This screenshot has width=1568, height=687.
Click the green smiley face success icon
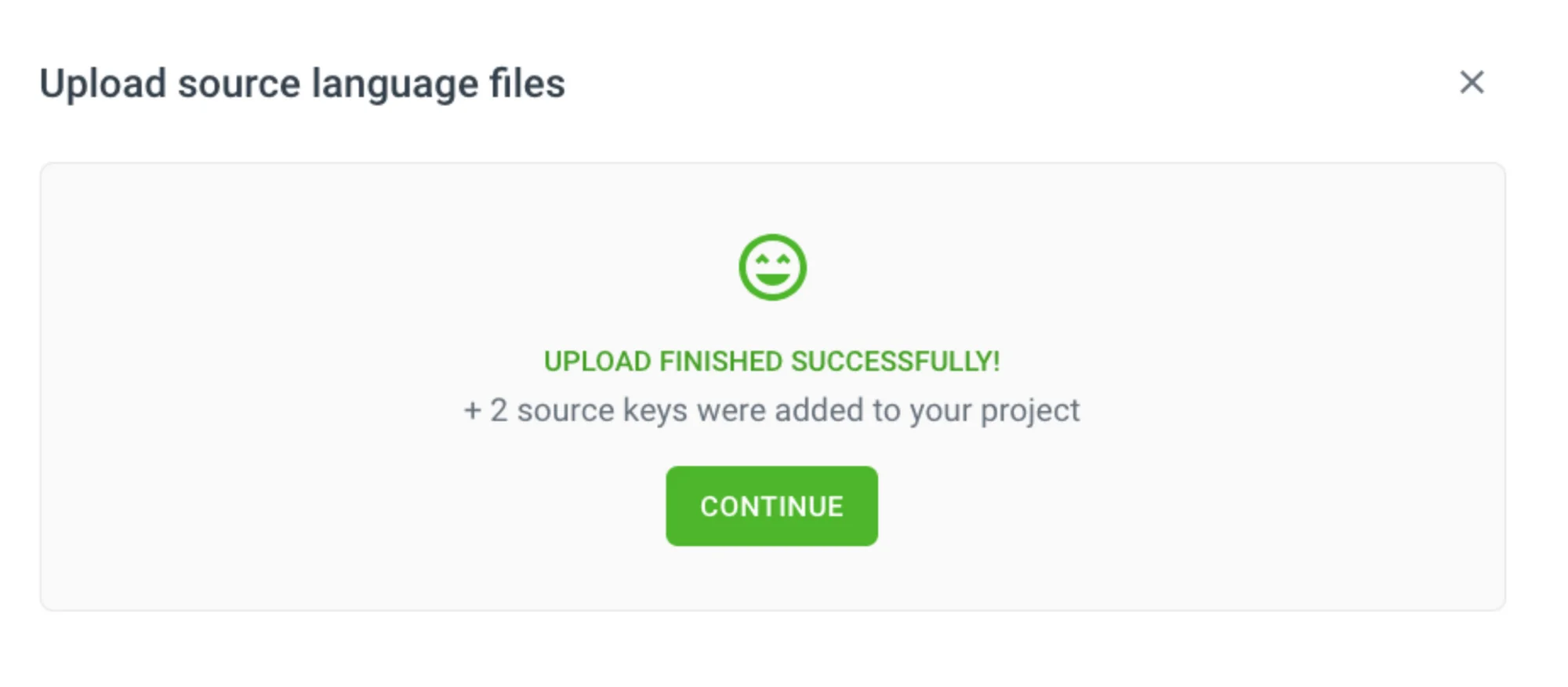772,267
